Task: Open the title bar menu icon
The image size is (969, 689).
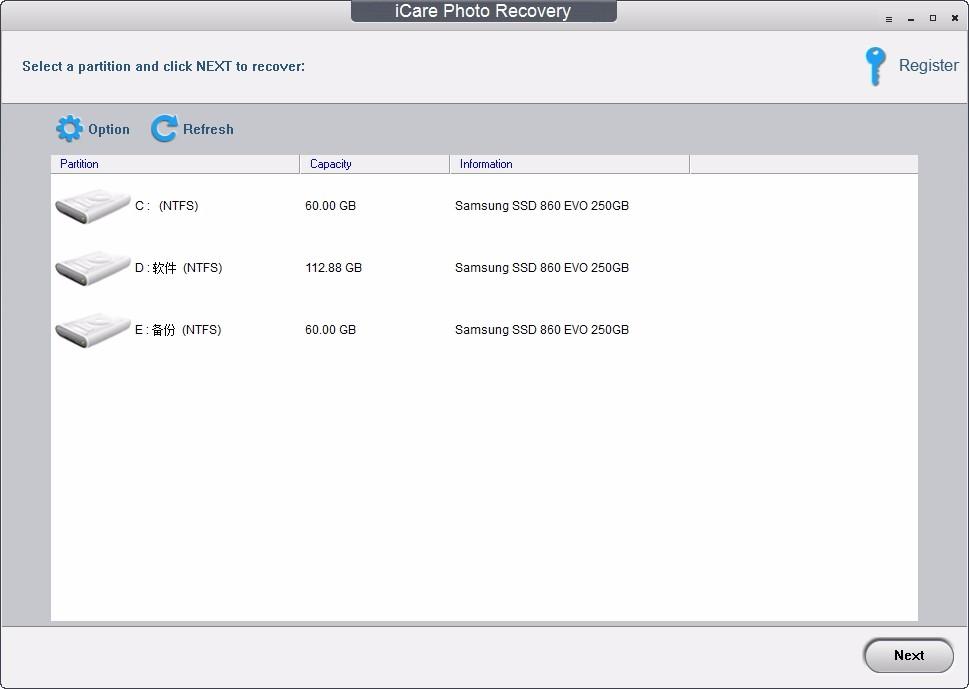Action: (889, 19)
